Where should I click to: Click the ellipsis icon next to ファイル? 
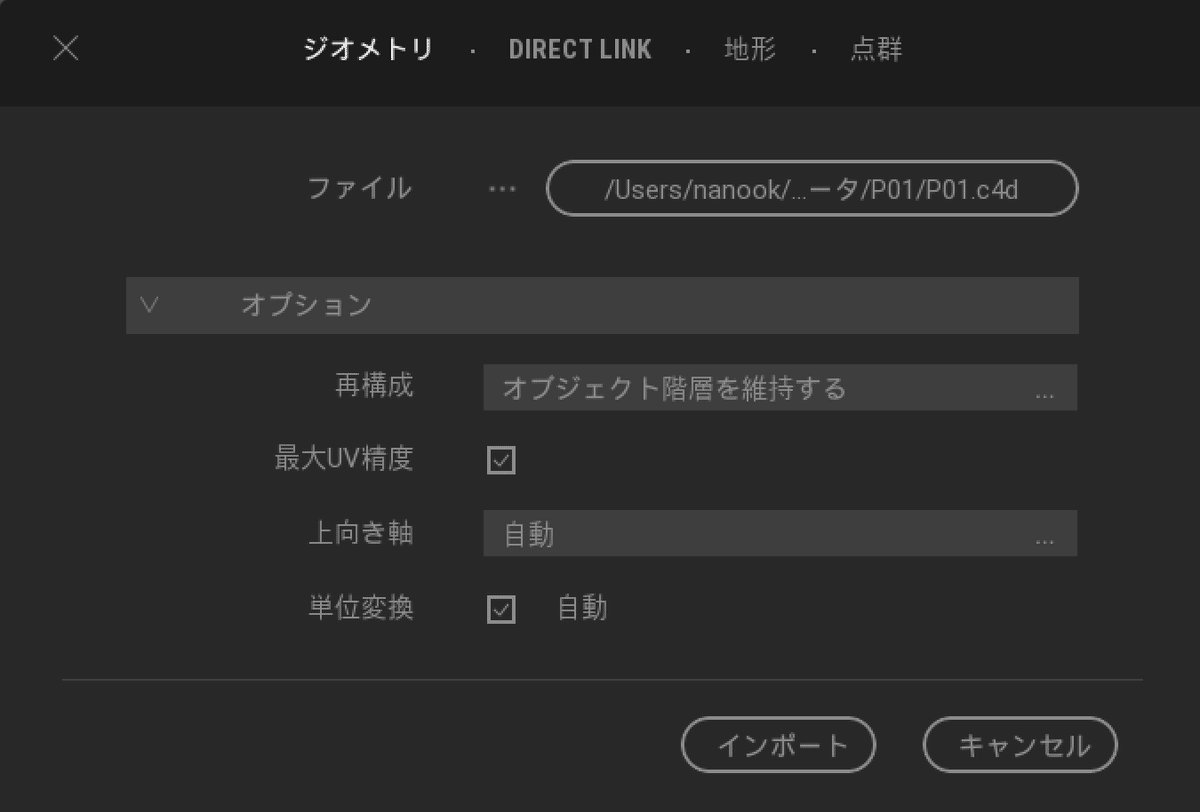[500, 188]
